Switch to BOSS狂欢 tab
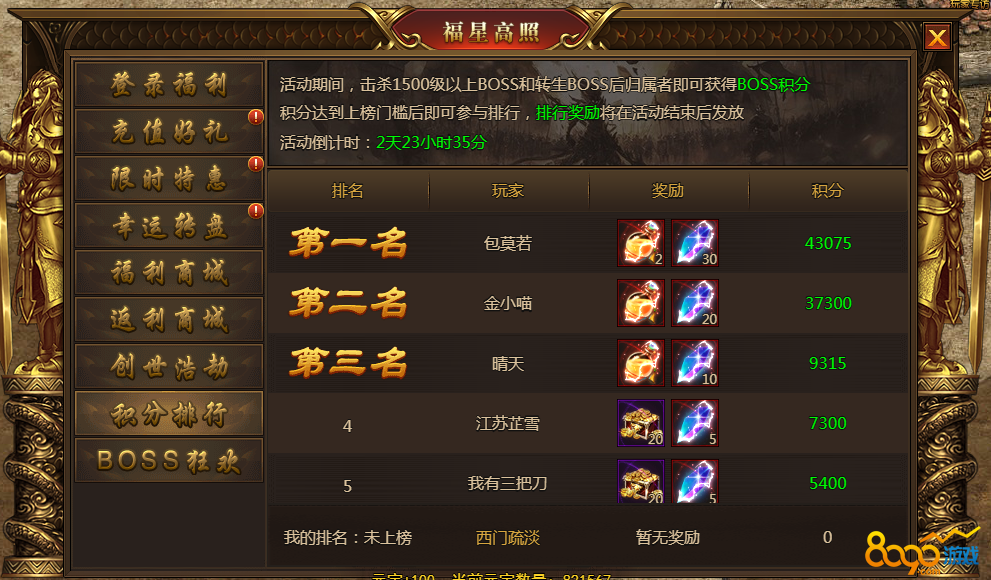 coord(169,461)
